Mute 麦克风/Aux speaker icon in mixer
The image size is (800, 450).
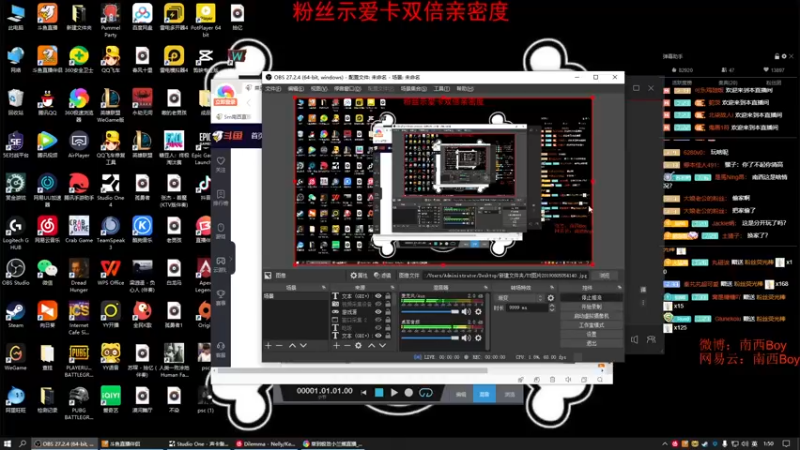tap(466, 312)
